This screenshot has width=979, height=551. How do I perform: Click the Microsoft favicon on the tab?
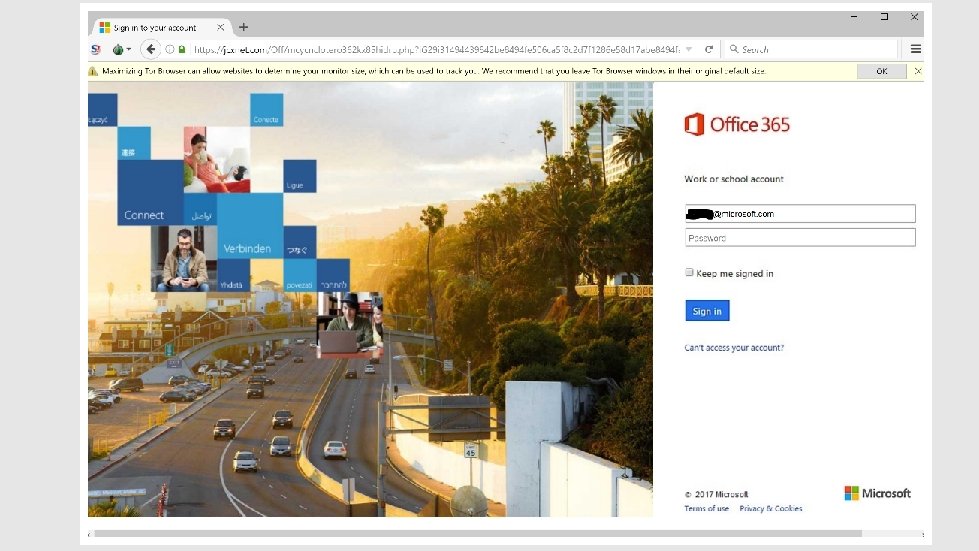pos(105,27)
